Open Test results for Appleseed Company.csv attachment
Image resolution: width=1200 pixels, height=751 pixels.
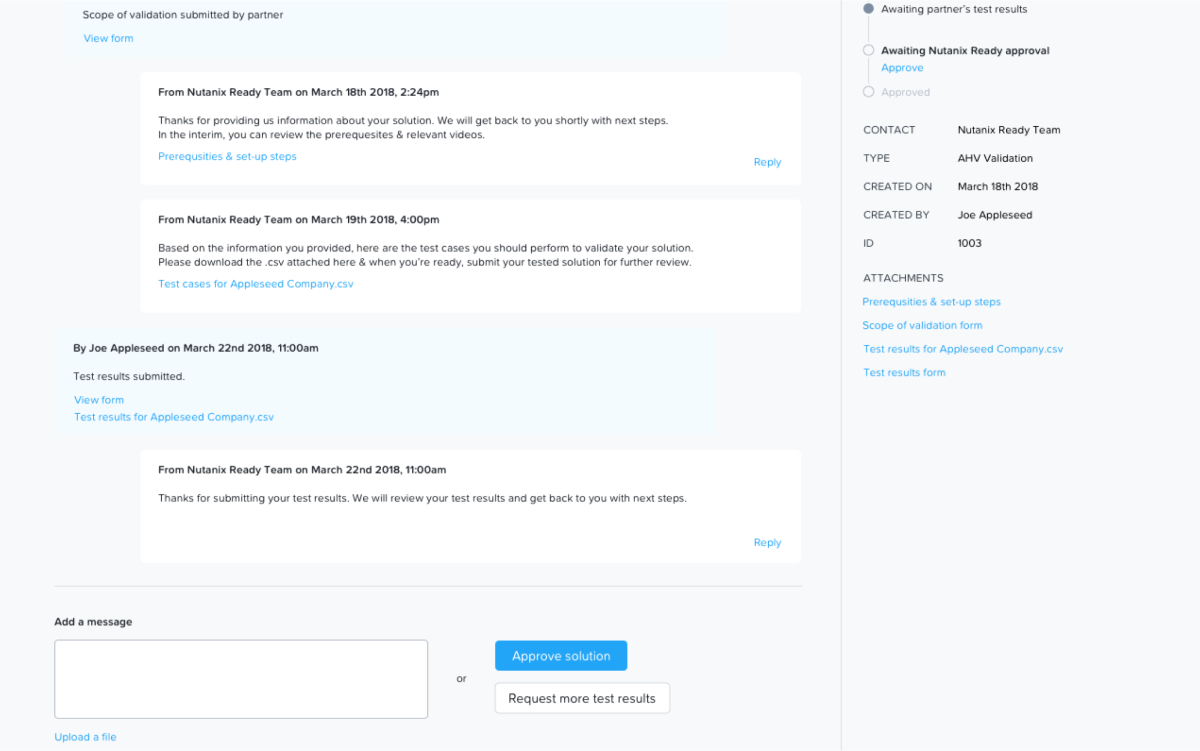(963, 348)
